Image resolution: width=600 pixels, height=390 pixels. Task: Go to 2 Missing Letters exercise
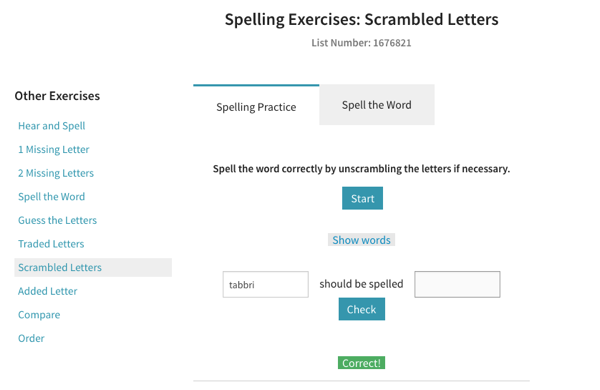56,173
